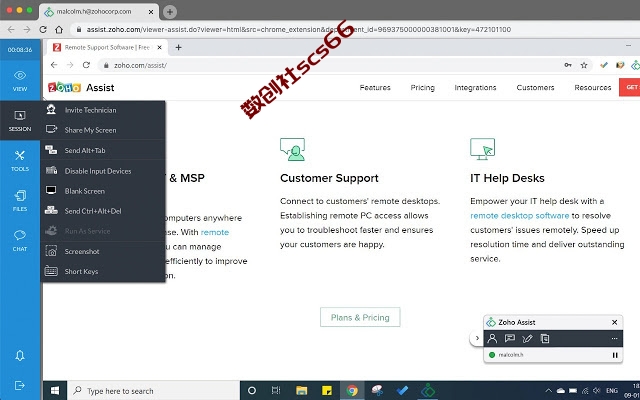Click the exit session icon
Viewport: 640px width, 400px height.
click(x=20, y=385)
